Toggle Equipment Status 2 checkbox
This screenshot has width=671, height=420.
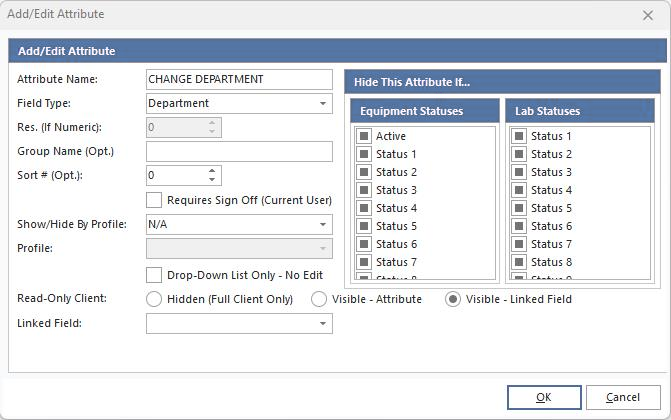[x=364, y=172]
